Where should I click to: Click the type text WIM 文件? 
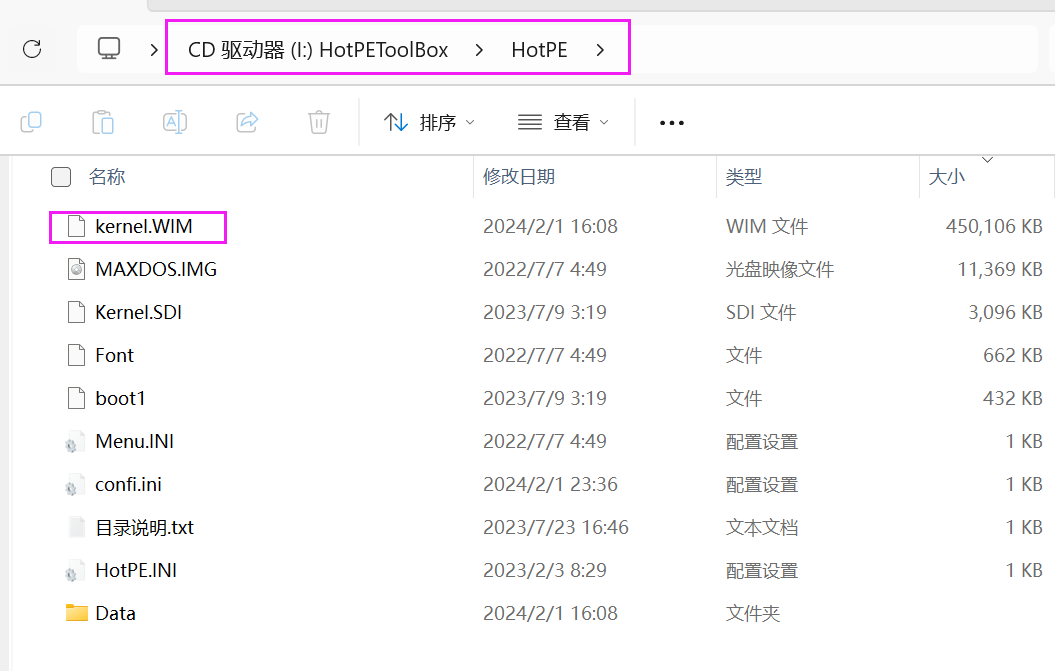(x=767, y=227)
